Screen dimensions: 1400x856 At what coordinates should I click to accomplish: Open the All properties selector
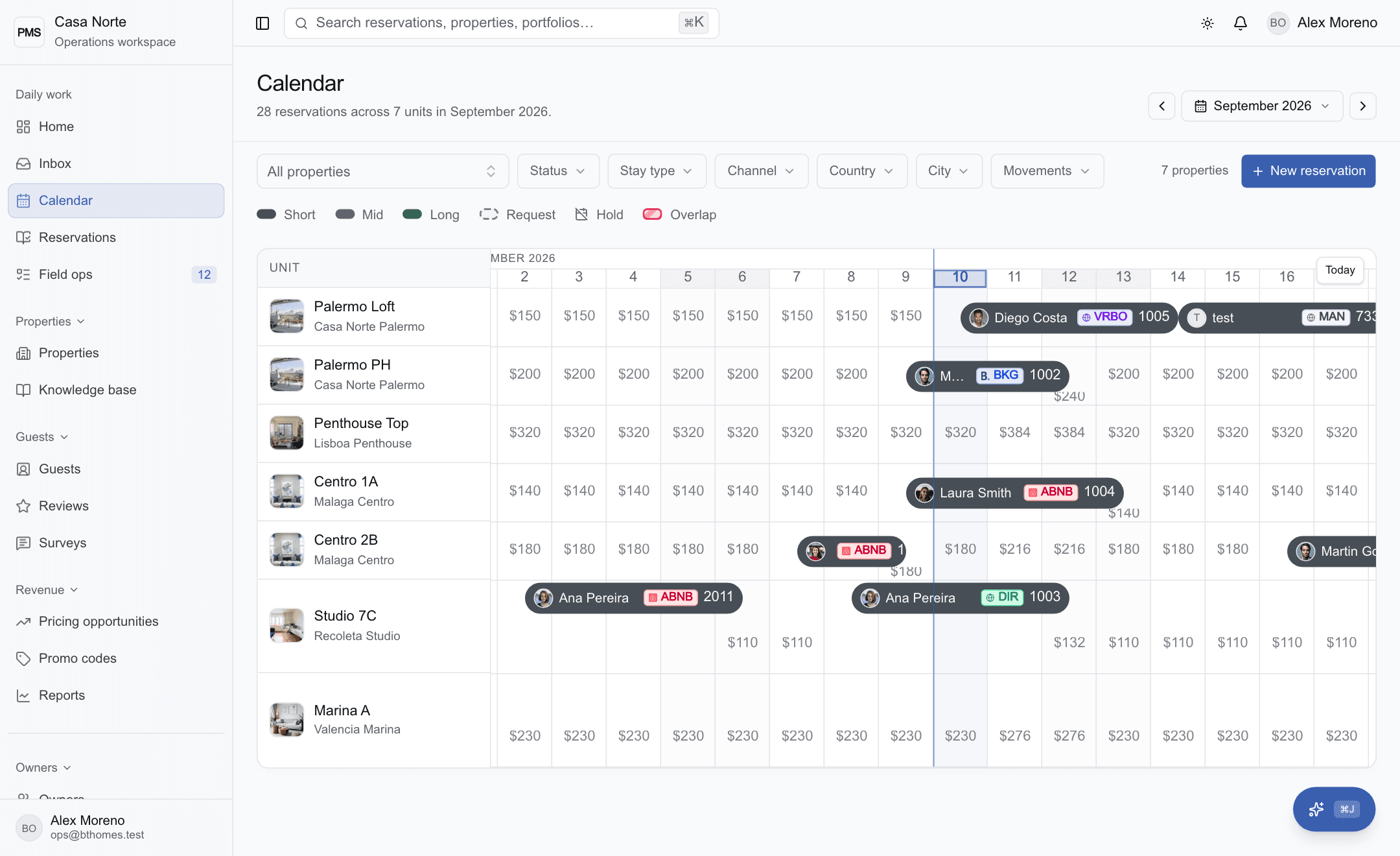click(382, 171)
